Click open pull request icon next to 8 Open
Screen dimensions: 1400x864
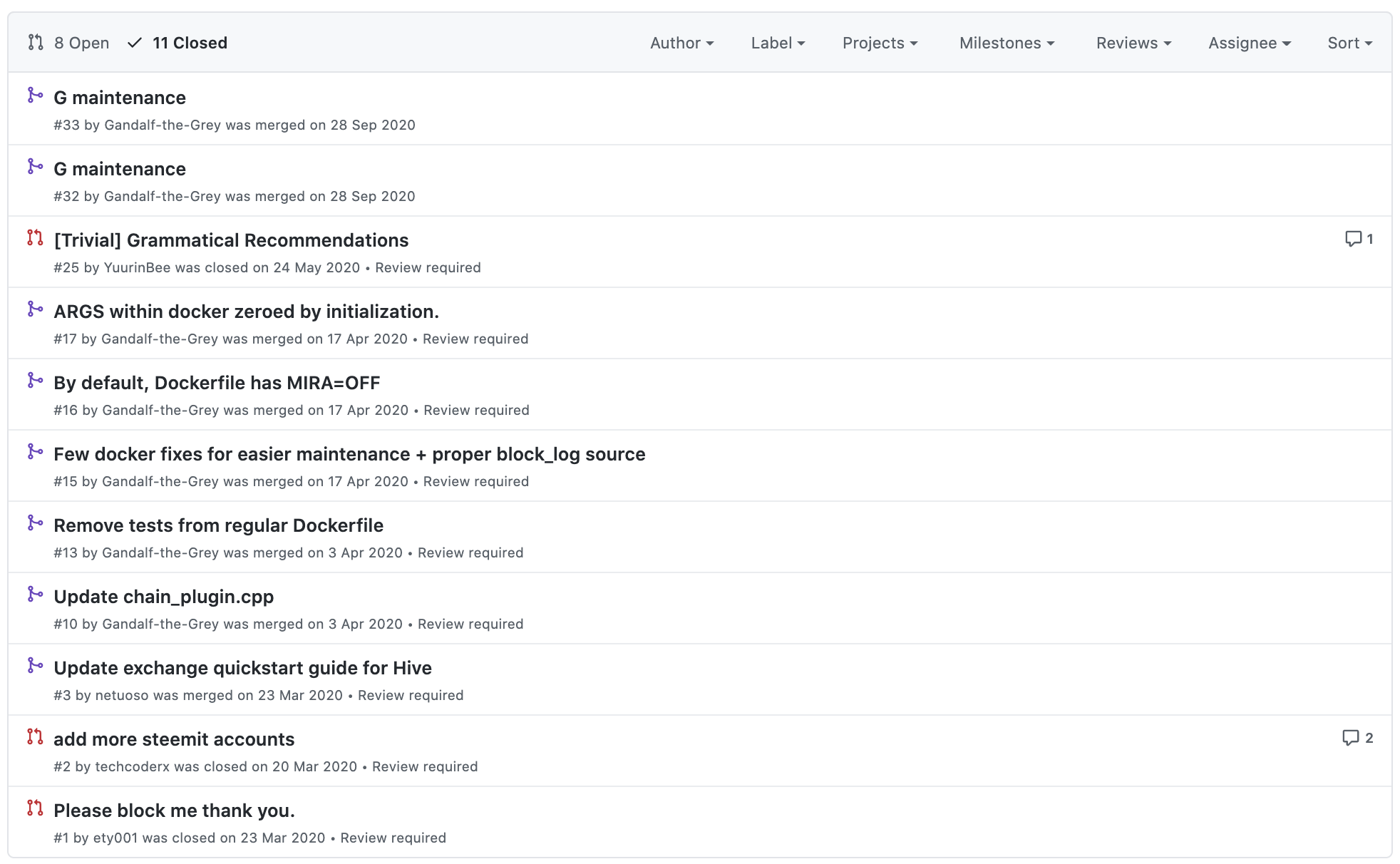pyautogui.click(x=36, y=43)
